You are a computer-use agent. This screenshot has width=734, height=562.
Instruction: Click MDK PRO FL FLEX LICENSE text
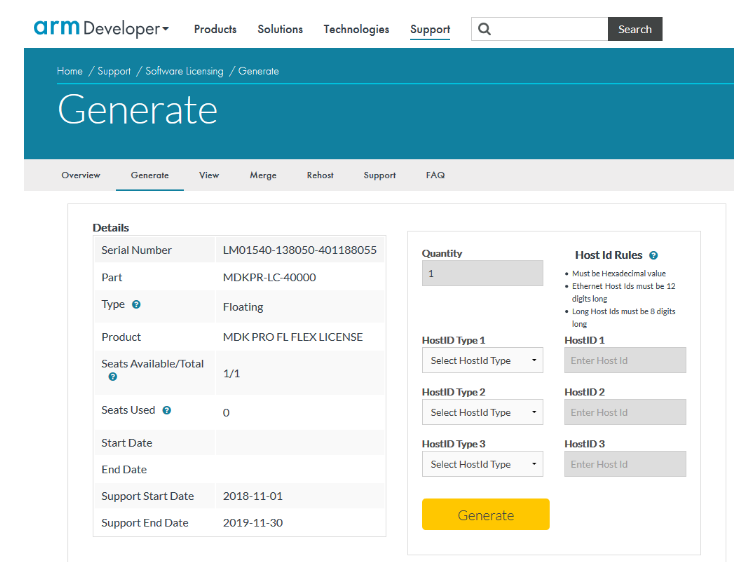tap(293, 337)
